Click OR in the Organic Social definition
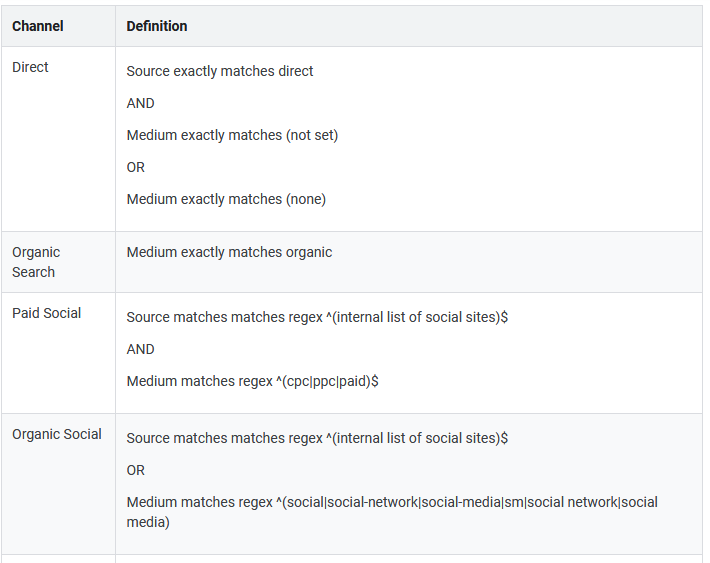This screenshot has width=710, height=563. 136,470
